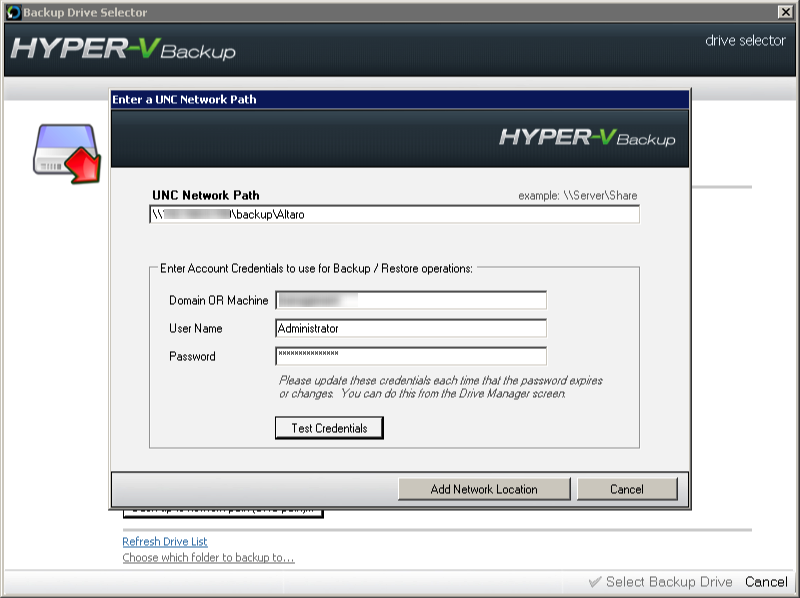800x598 pixels.
Task: Click the 'Enter Account Credentials' group heading
Action: coord(316,268)
